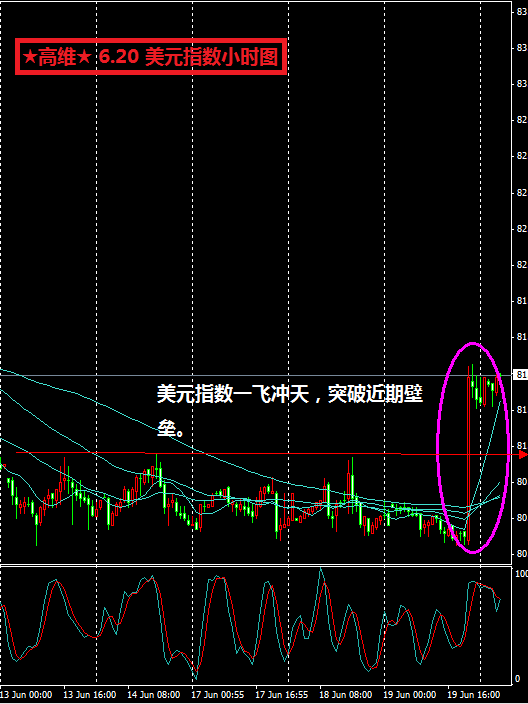The height and width of the screenshot is (704, 528).
Task: Click the red arrowhead ending the horizontal line
Action: coord(523,455)
